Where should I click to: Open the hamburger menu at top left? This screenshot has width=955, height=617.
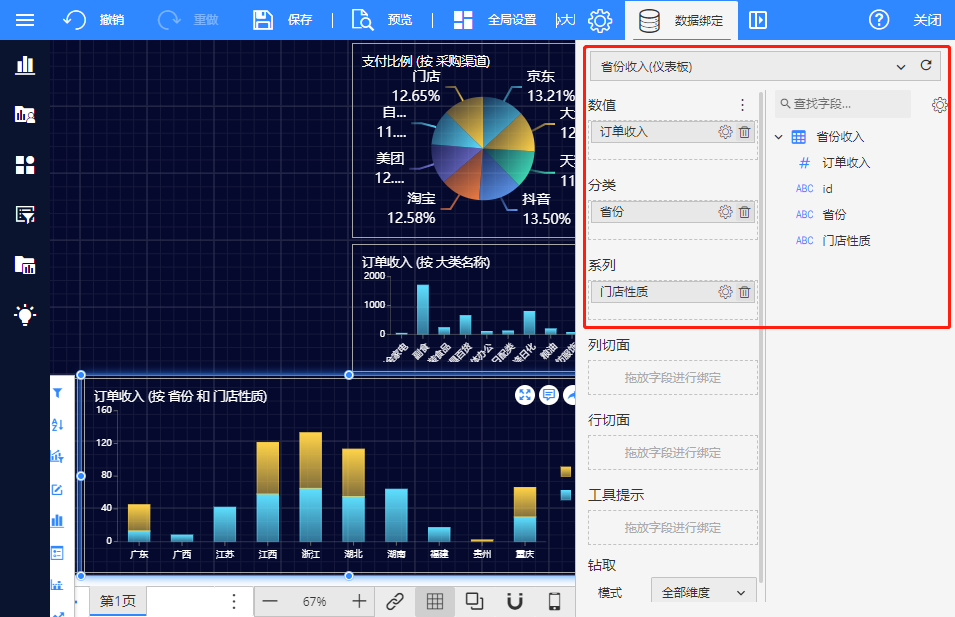[x=25, y=20]
